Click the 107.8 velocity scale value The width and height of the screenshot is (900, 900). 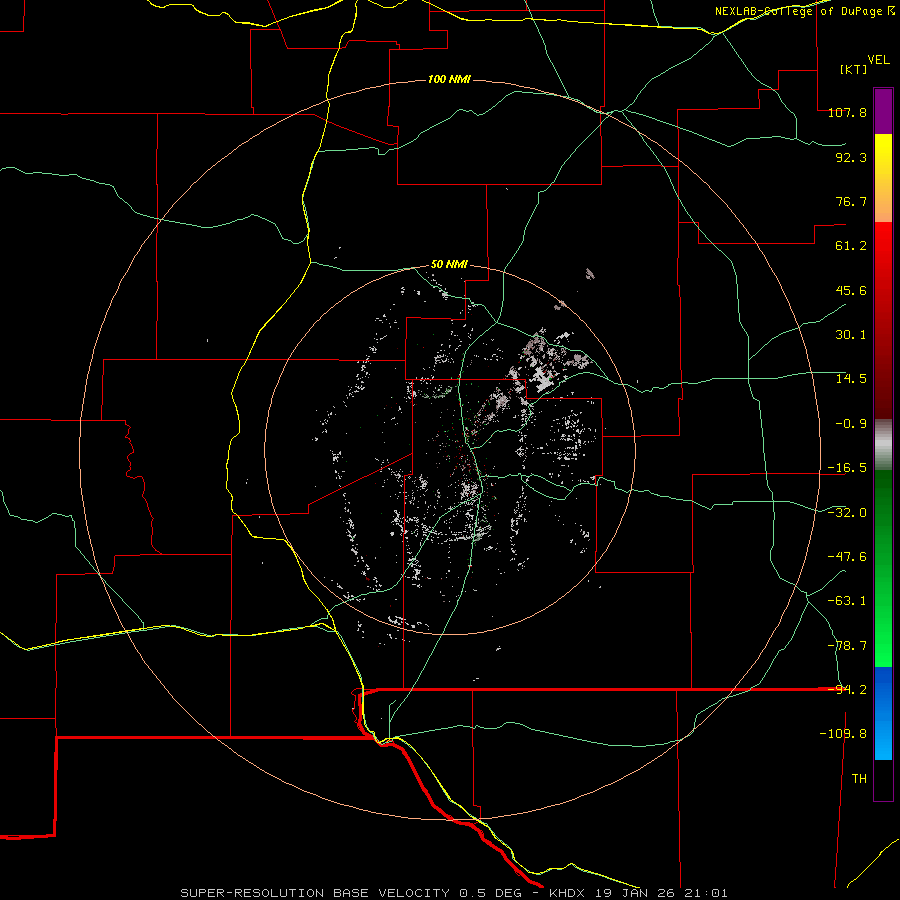[x=847, y=112]
